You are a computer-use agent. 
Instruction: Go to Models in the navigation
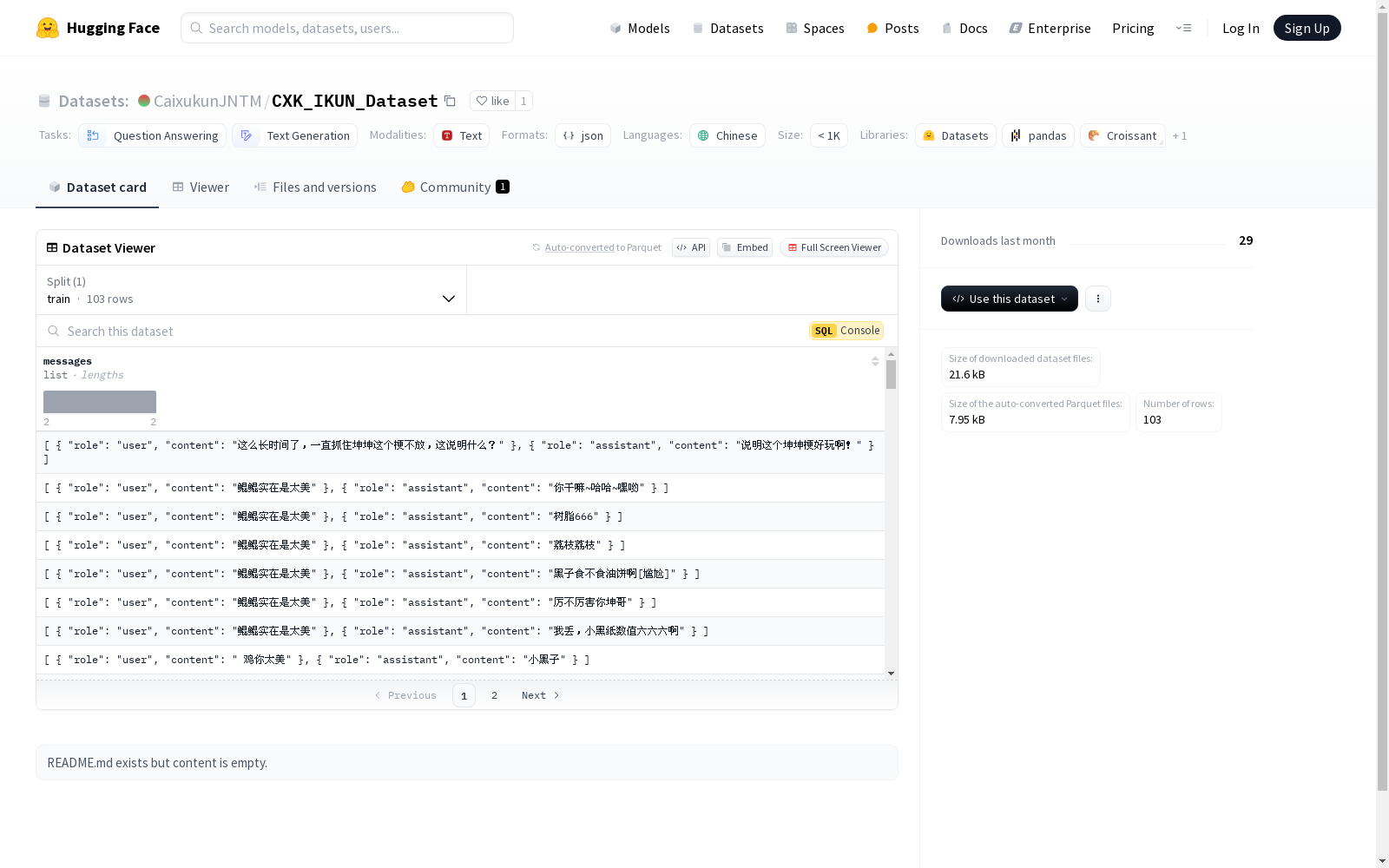pos(640,28)
